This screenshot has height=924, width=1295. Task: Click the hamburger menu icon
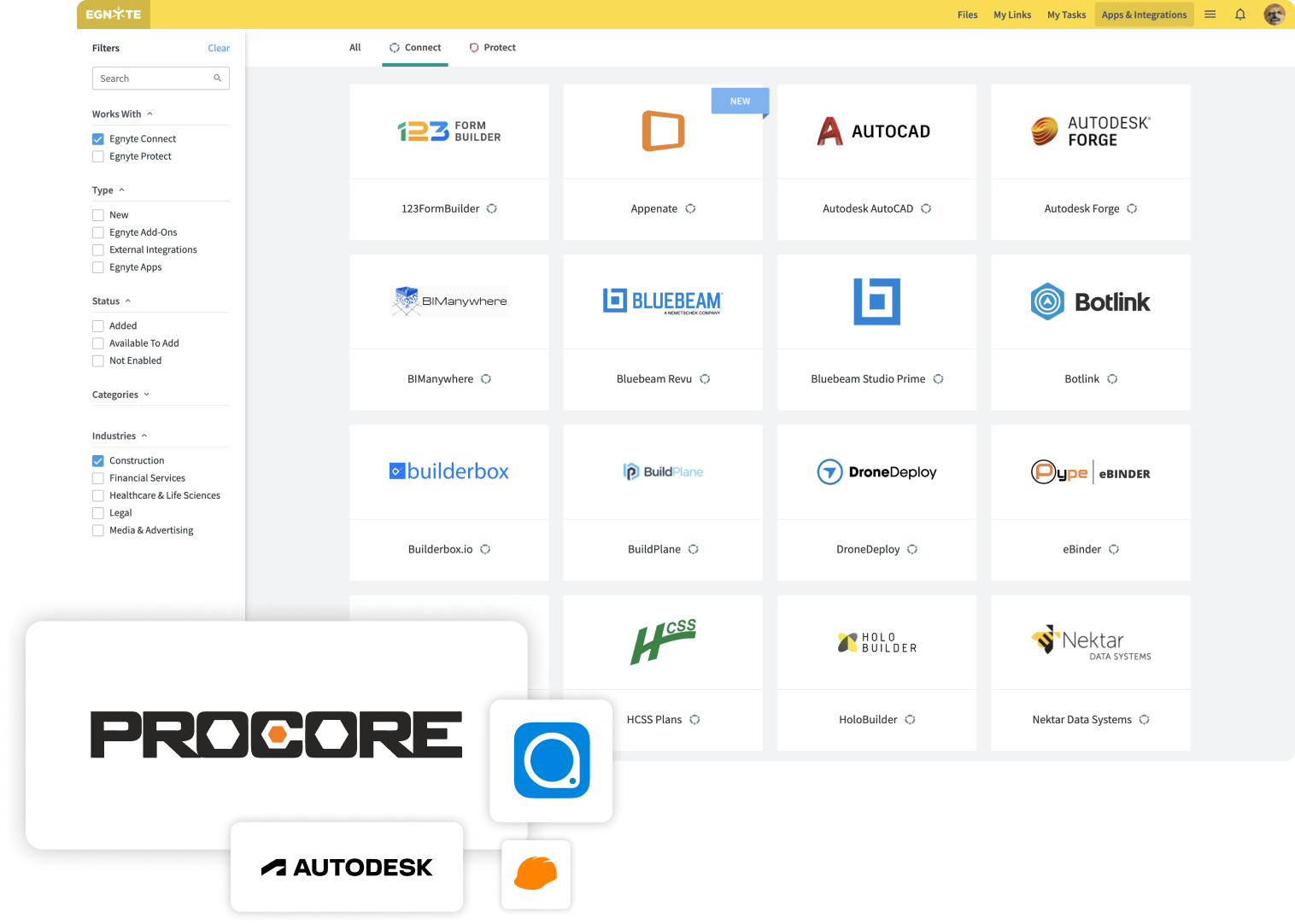(x=1210, y=14)
